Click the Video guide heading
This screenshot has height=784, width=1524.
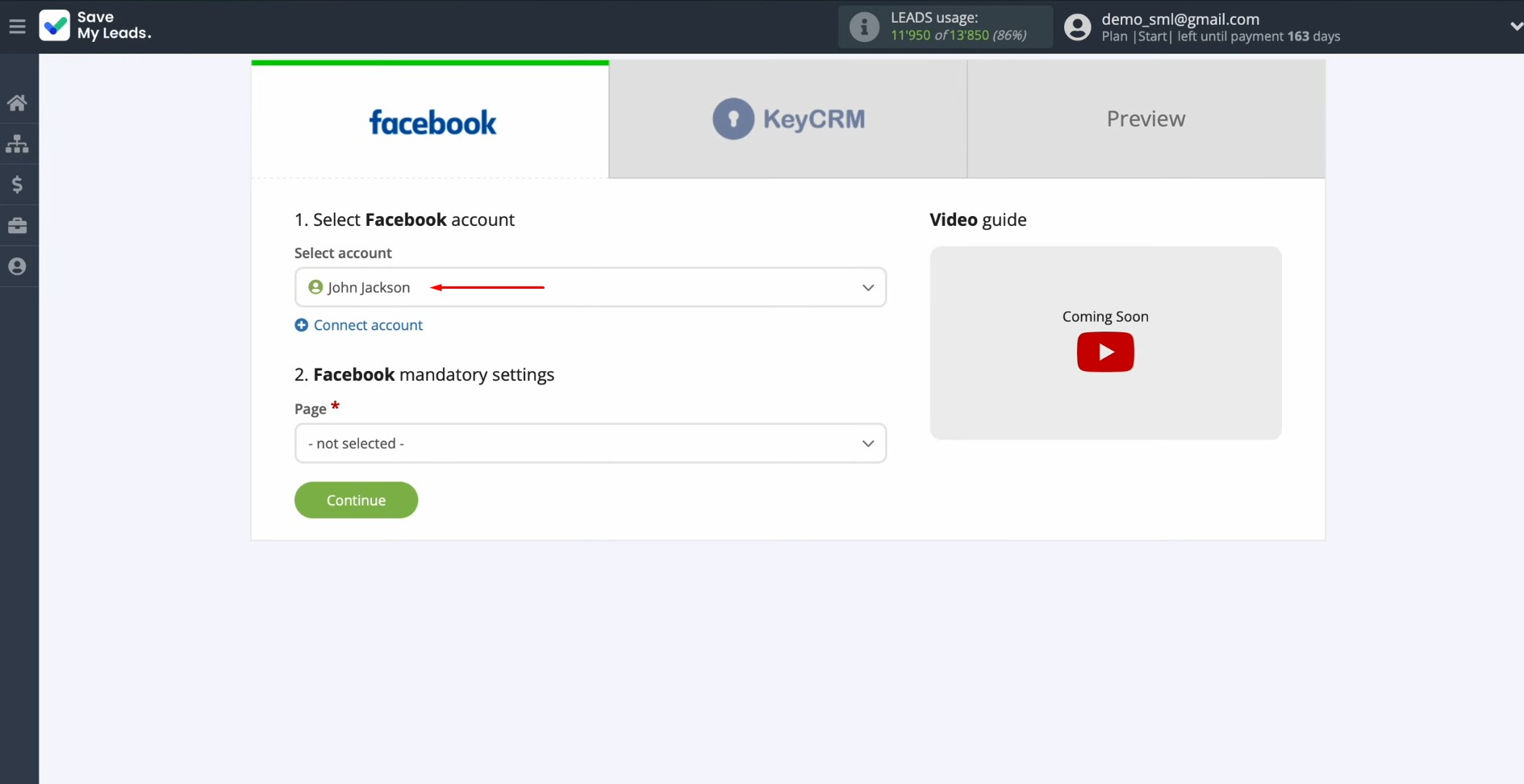pos(978,219)
